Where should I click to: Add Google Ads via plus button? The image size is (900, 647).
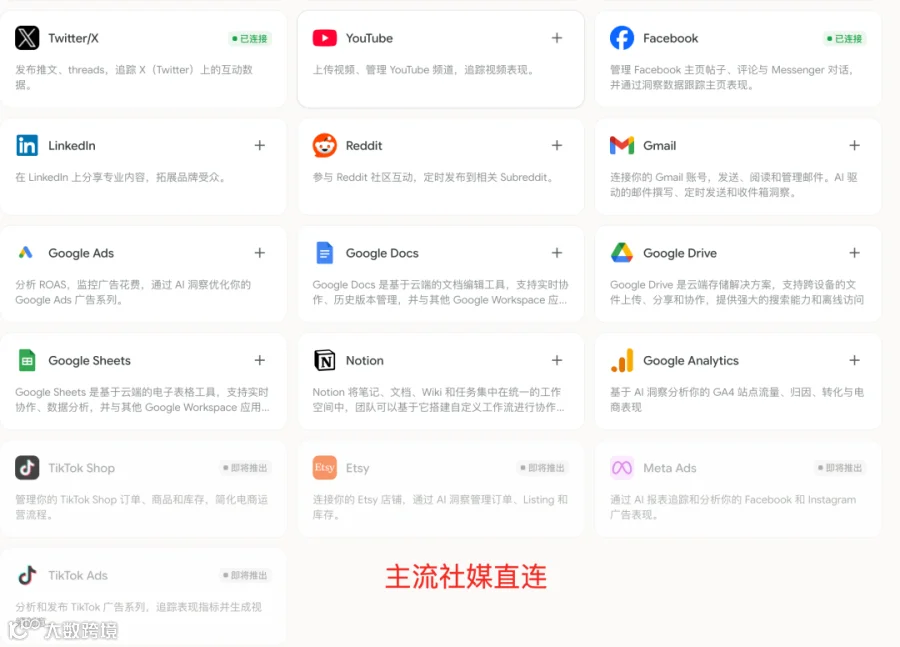pos(259,253)
